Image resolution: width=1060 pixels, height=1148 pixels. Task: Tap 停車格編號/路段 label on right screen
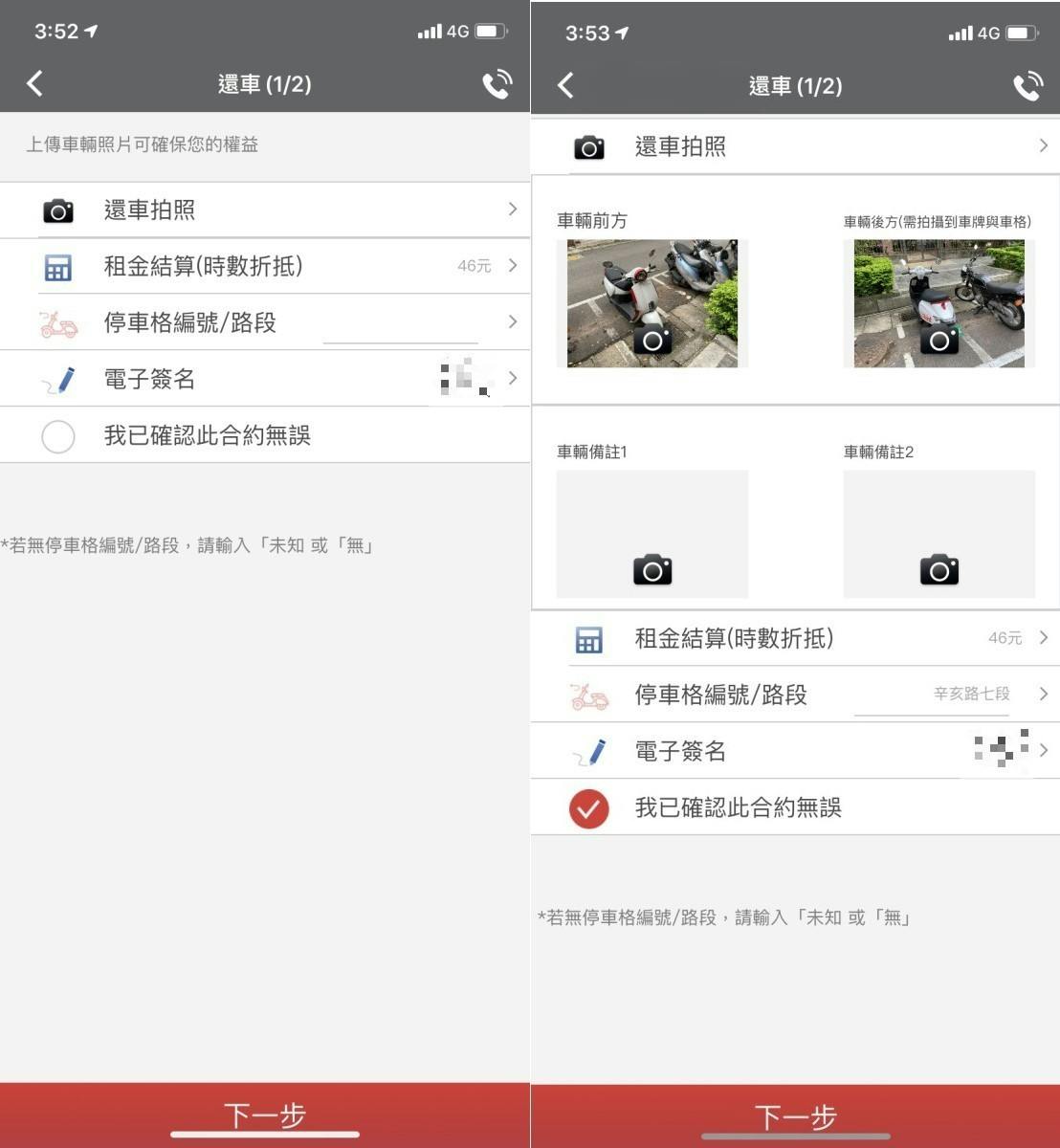[721, 695]
